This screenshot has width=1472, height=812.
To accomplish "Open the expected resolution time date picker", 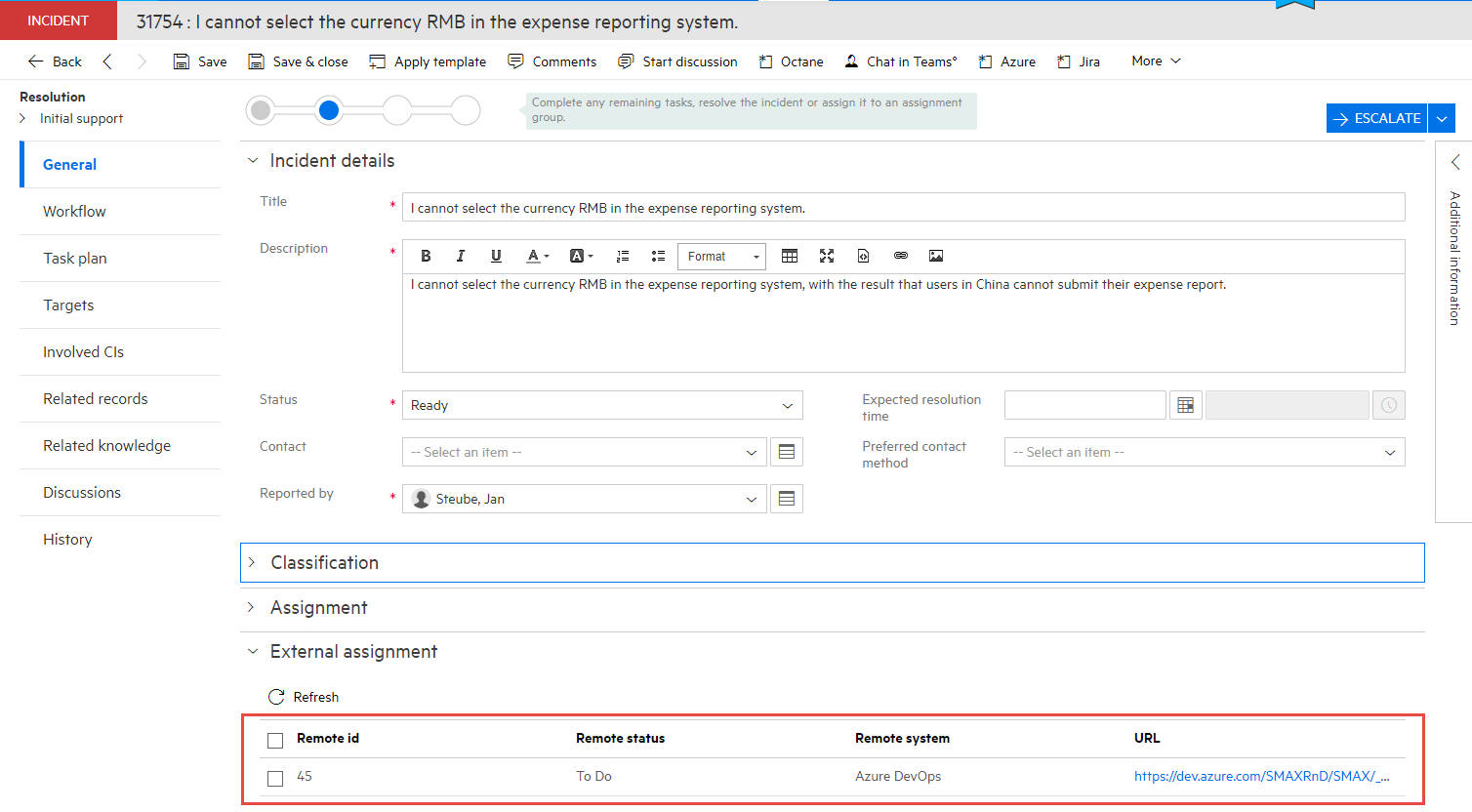I will click(x=1185, y=404).
